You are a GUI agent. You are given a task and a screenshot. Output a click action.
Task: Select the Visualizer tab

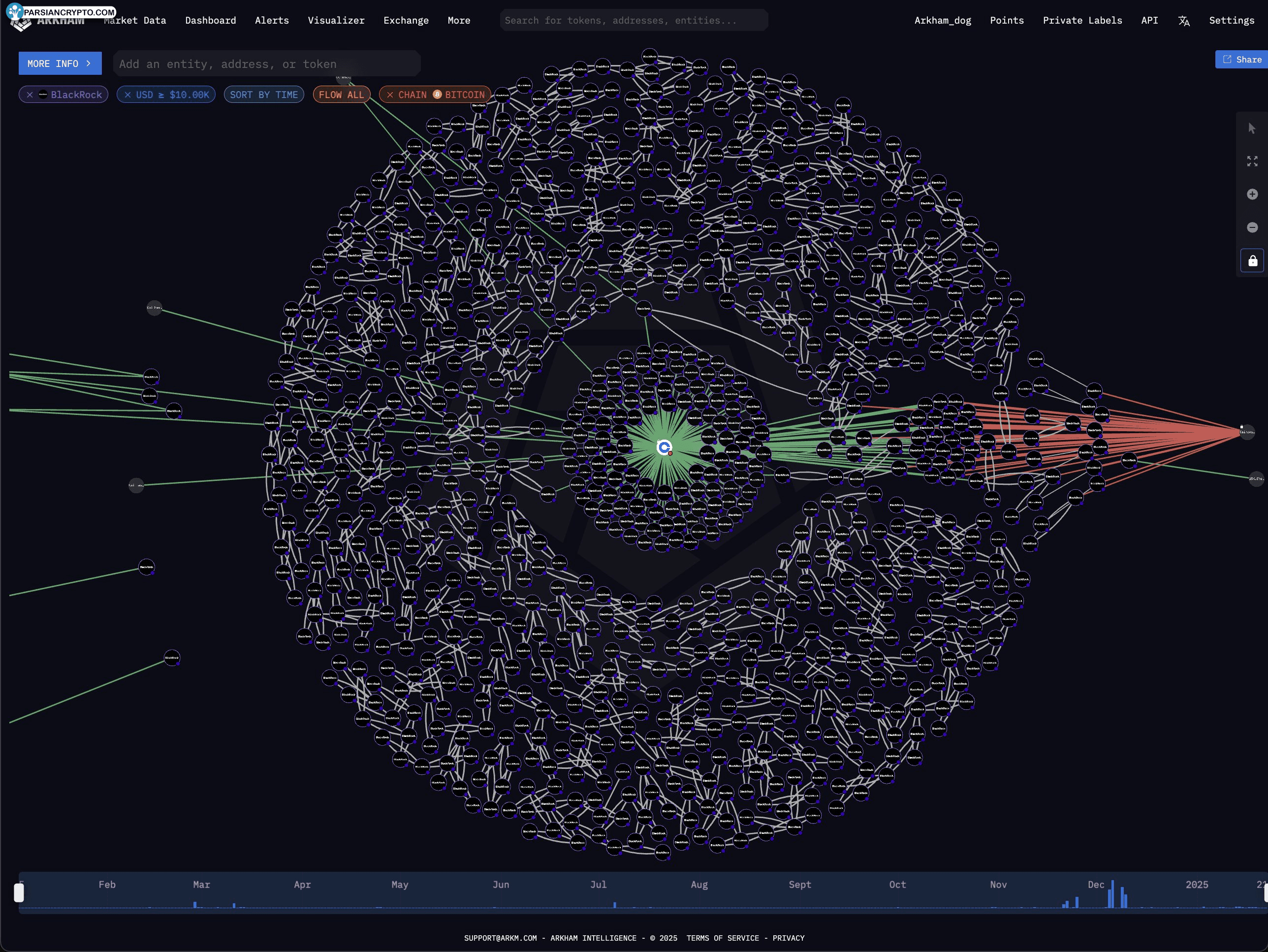336,20
